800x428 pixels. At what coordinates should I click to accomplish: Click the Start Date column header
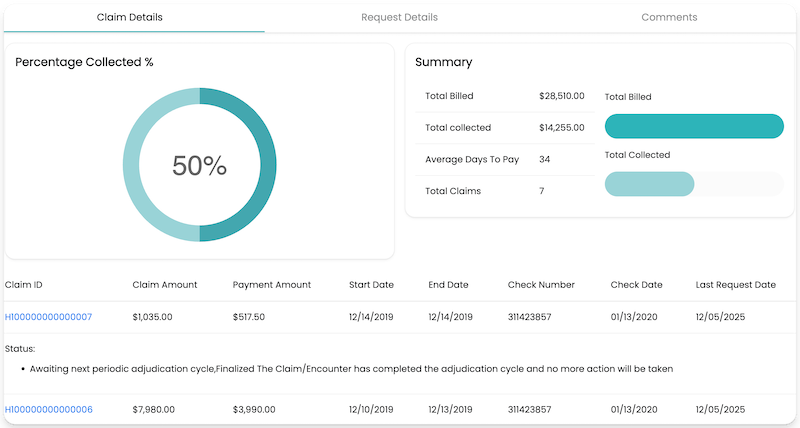coord(371,285)
